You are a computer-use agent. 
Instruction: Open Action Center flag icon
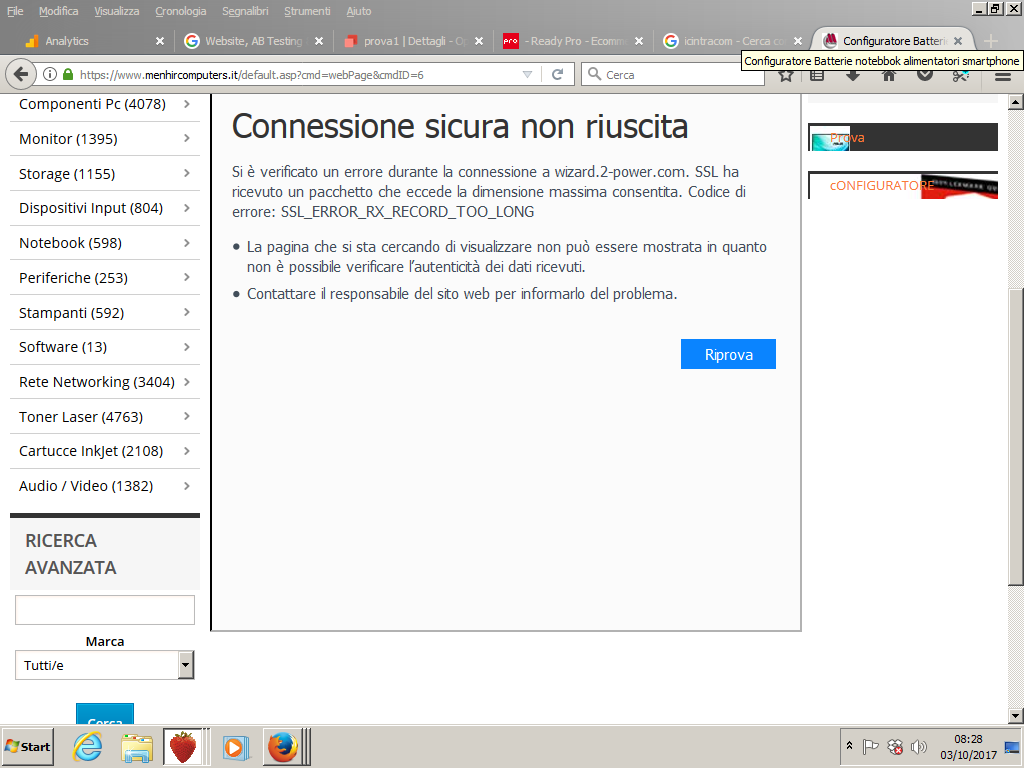(x=871, y=746)
